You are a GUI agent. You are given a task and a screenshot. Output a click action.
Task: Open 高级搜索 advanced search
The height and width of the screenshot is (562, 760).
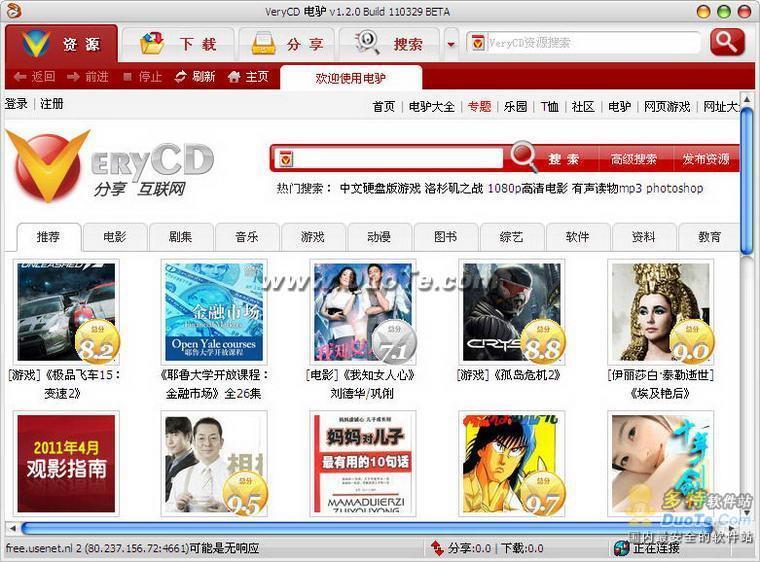click(x=633, y=159)
